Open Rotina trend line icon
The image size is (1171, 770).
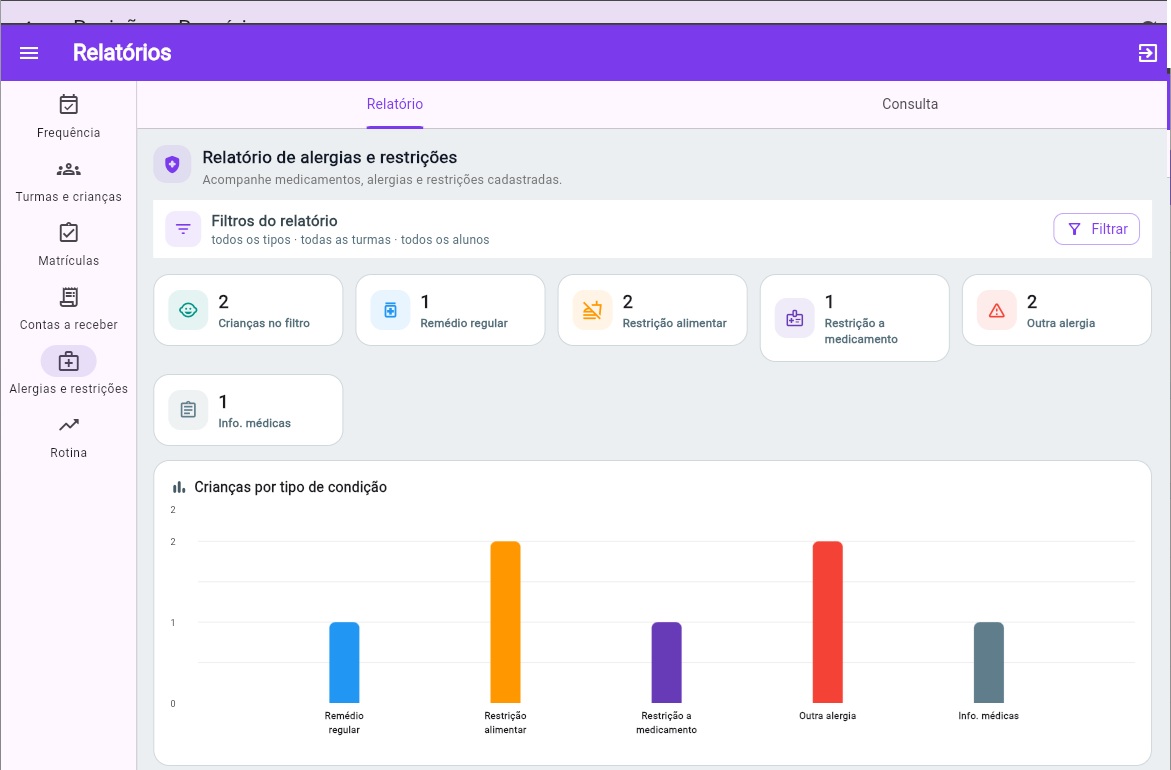click(69, 425)
